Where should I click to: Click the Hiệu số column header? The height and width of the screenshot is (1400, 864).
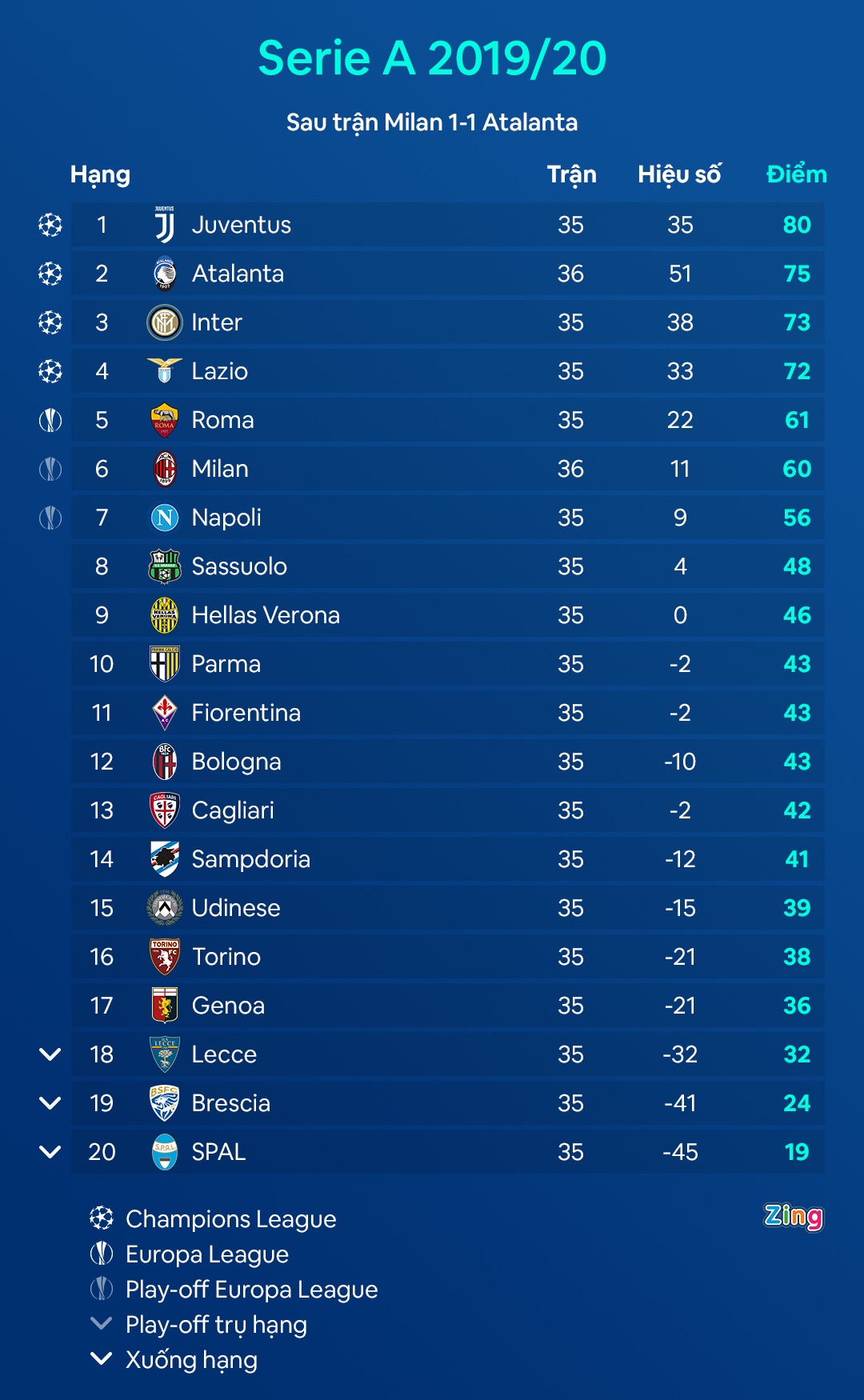(679, 174)
